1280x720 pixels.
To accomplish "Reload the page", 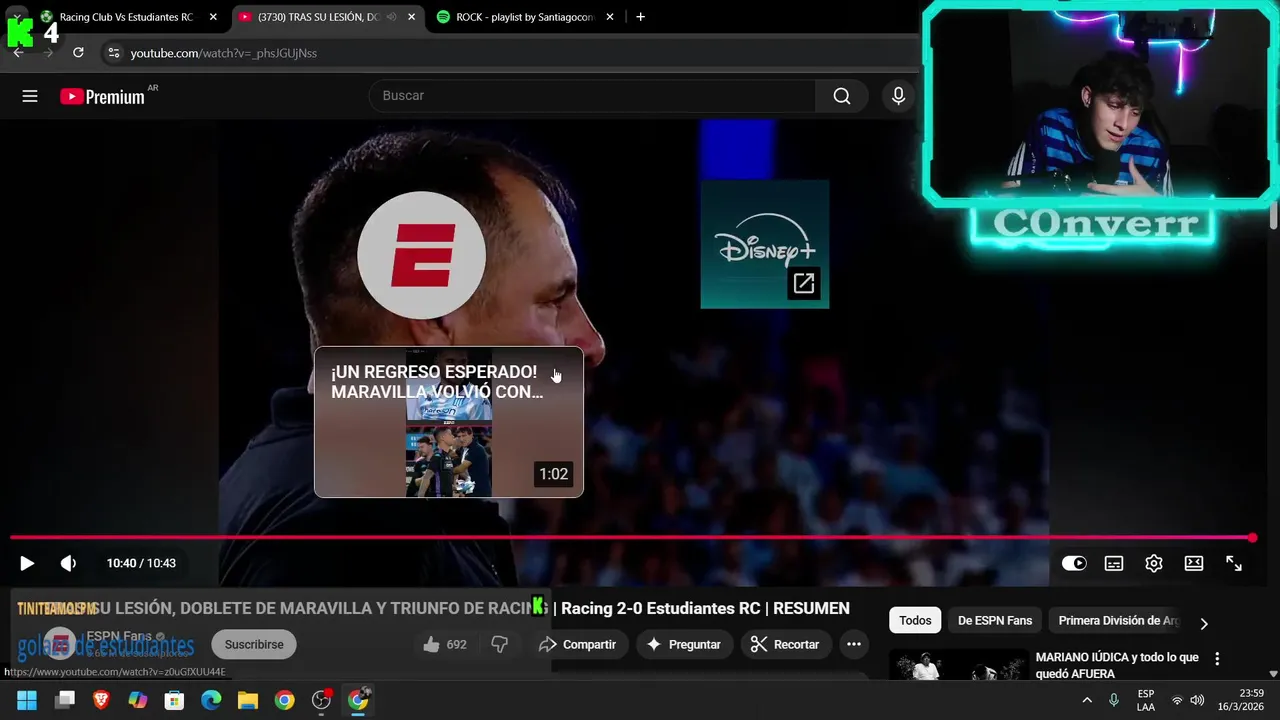I will (78, 52).
